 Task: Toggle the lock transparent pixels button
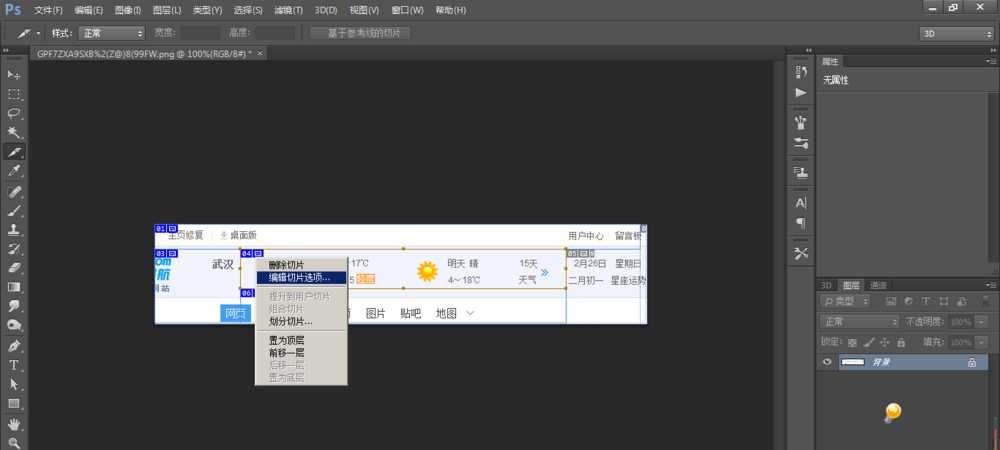tap(852, 342)
